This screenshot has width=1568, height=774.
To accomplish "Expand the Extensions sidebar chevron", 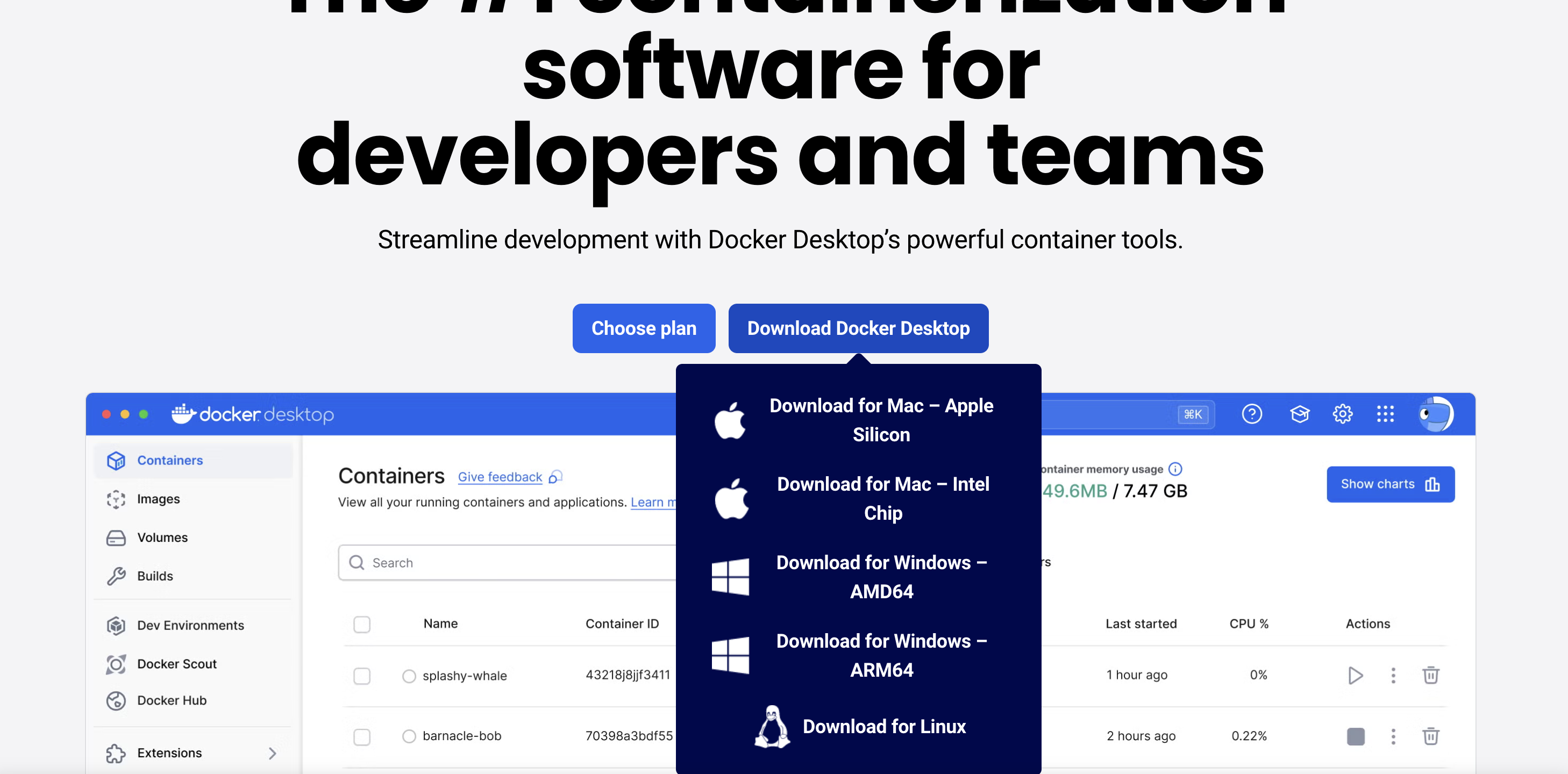I will click(x=272, y=752).
